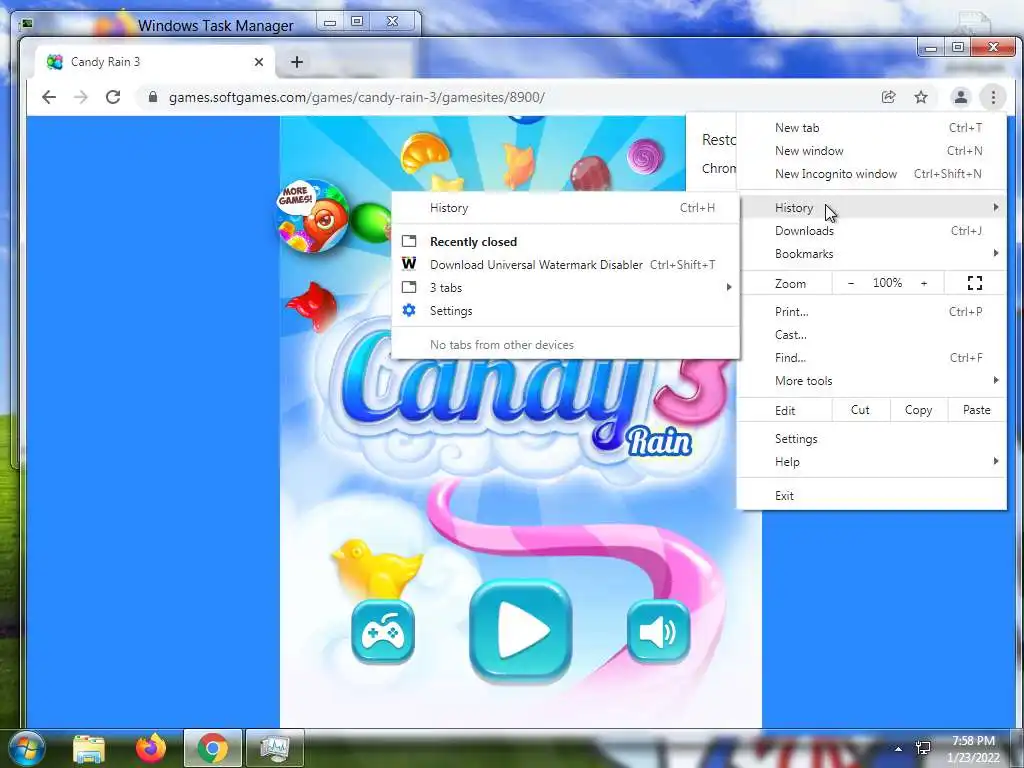Click the 100% zoom level value
This screenshot has height=768, width=1024.
(x=888, y=283)
